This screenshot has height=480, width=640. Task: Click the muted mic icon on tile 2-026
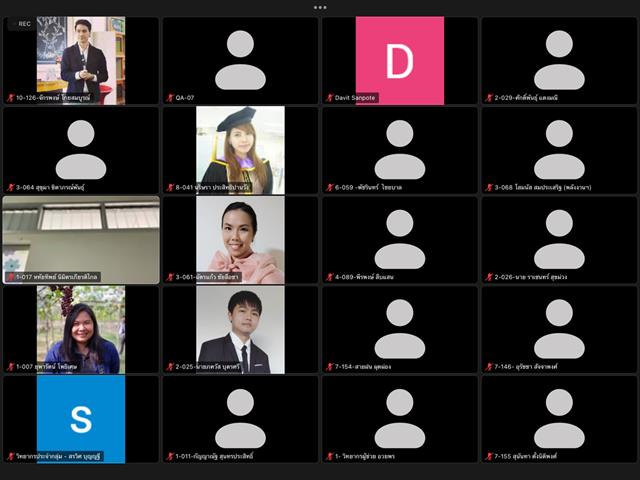pos(489,277)
